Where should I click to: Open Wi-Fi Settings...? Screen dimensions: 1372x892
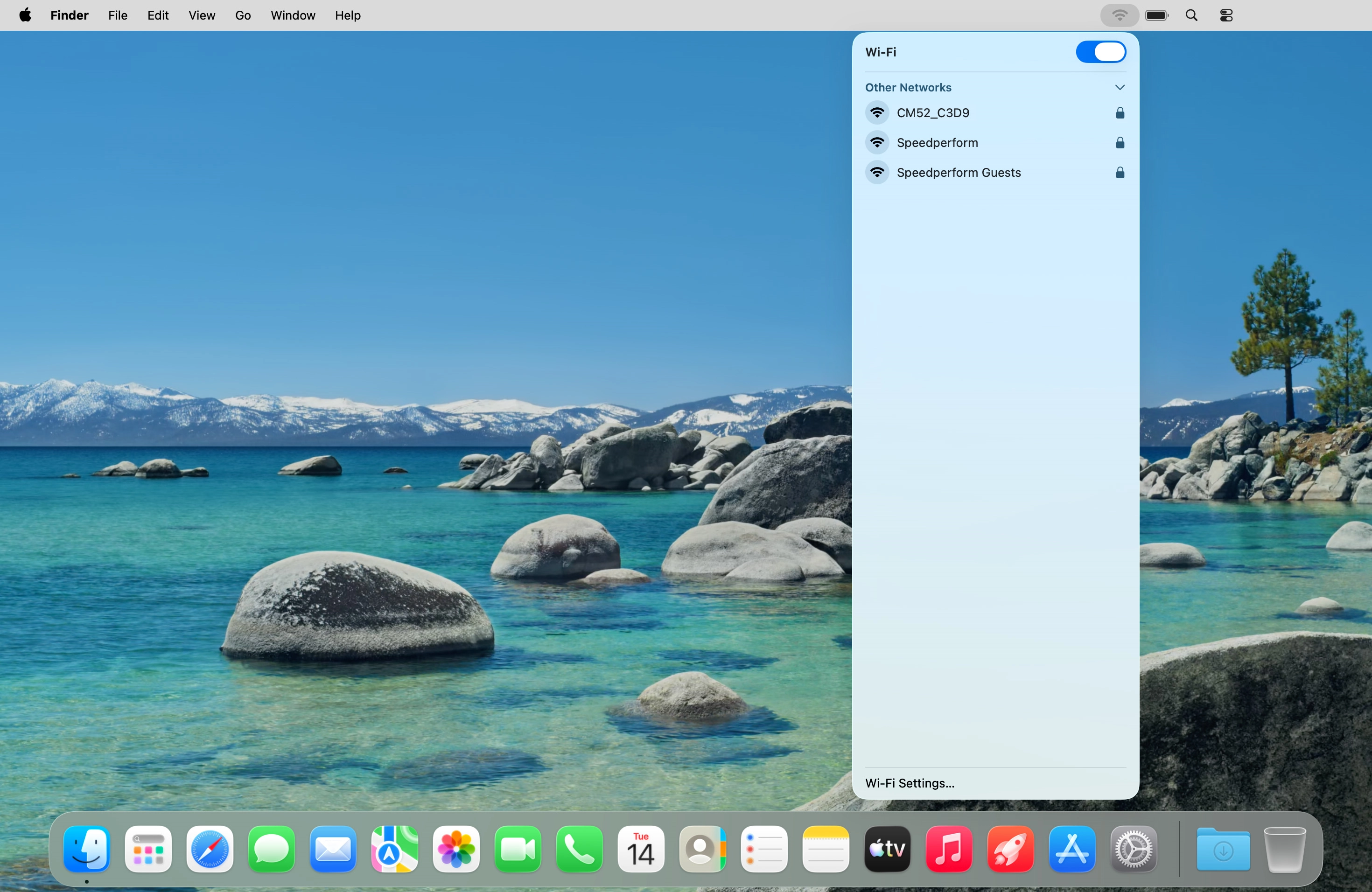point(910,783)
